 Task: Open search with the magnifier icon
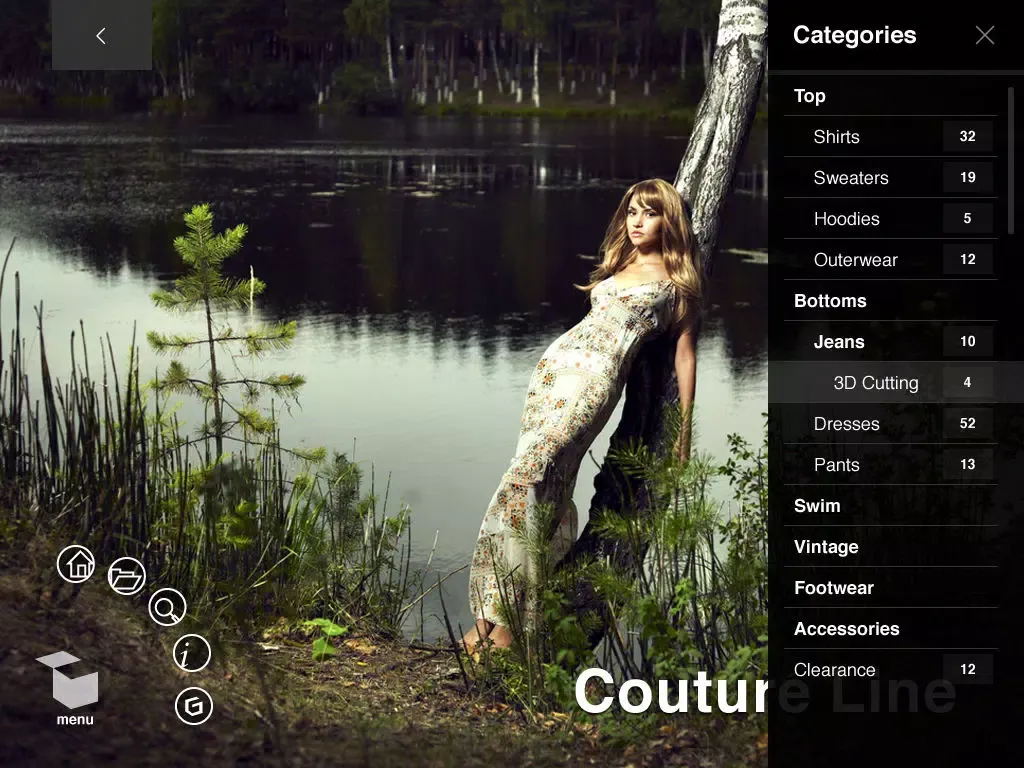[x=167, y=607]
